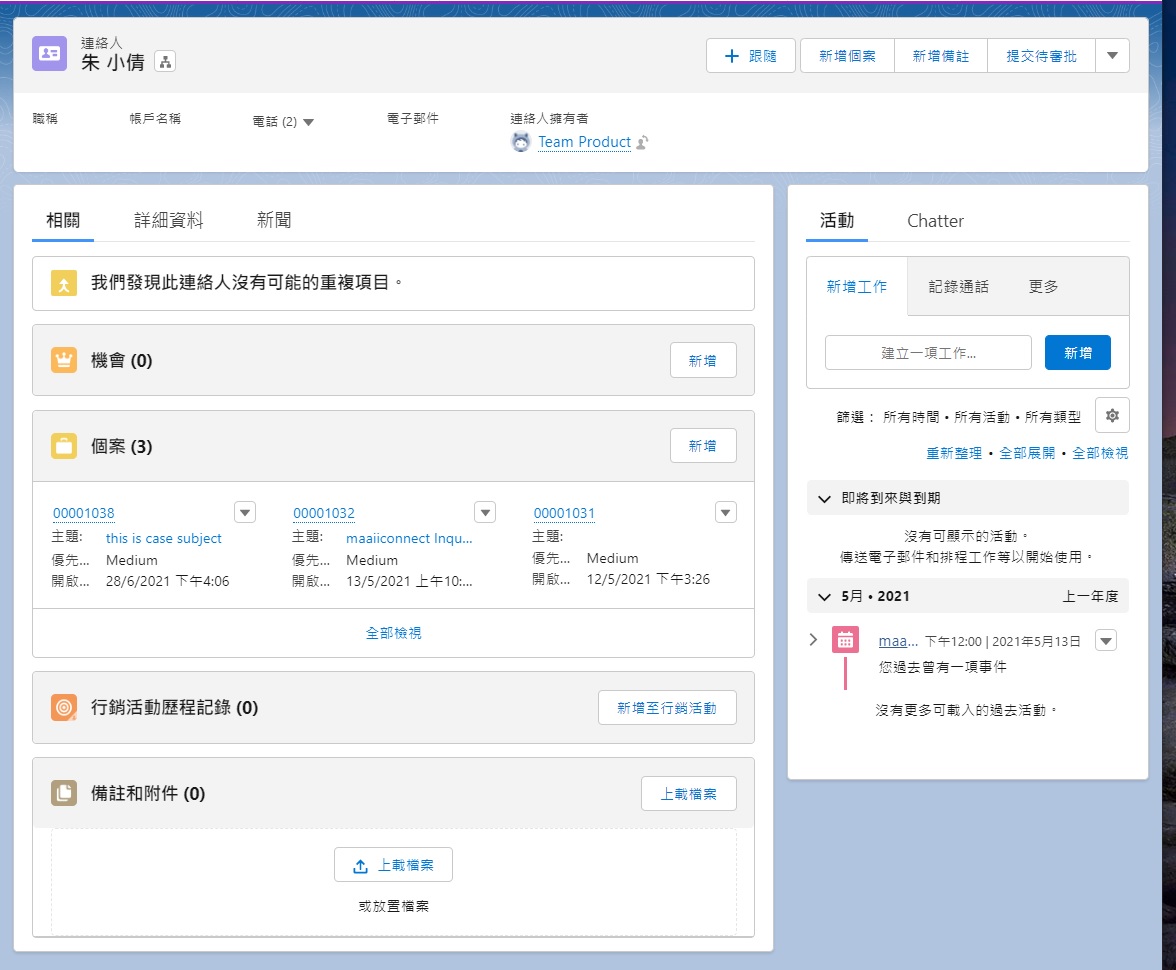1176x970 pixels.
Task: Switch to the 詳細資料 tab
Action: tap(169, 221)
